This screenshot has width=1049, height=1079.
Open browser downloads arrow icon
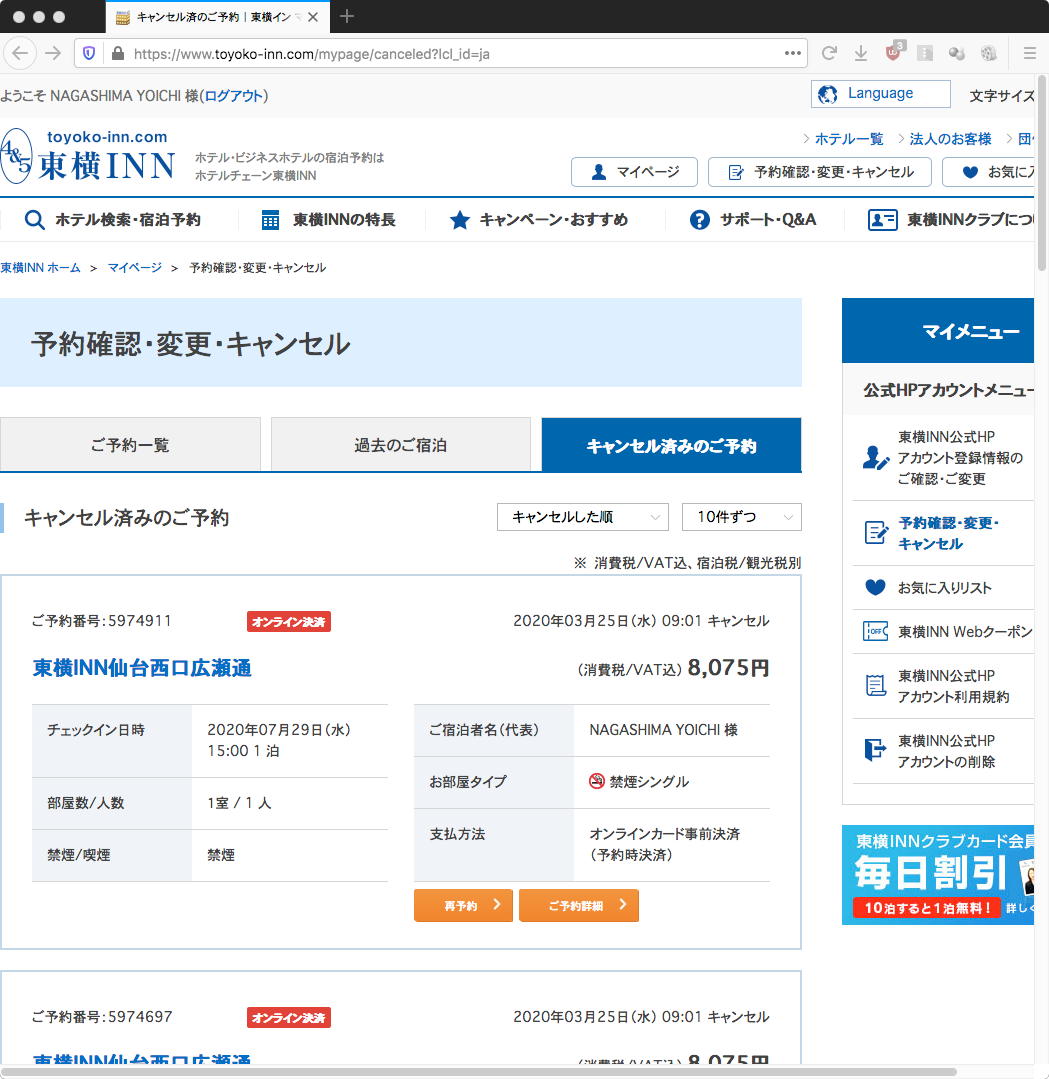[860, 53]
